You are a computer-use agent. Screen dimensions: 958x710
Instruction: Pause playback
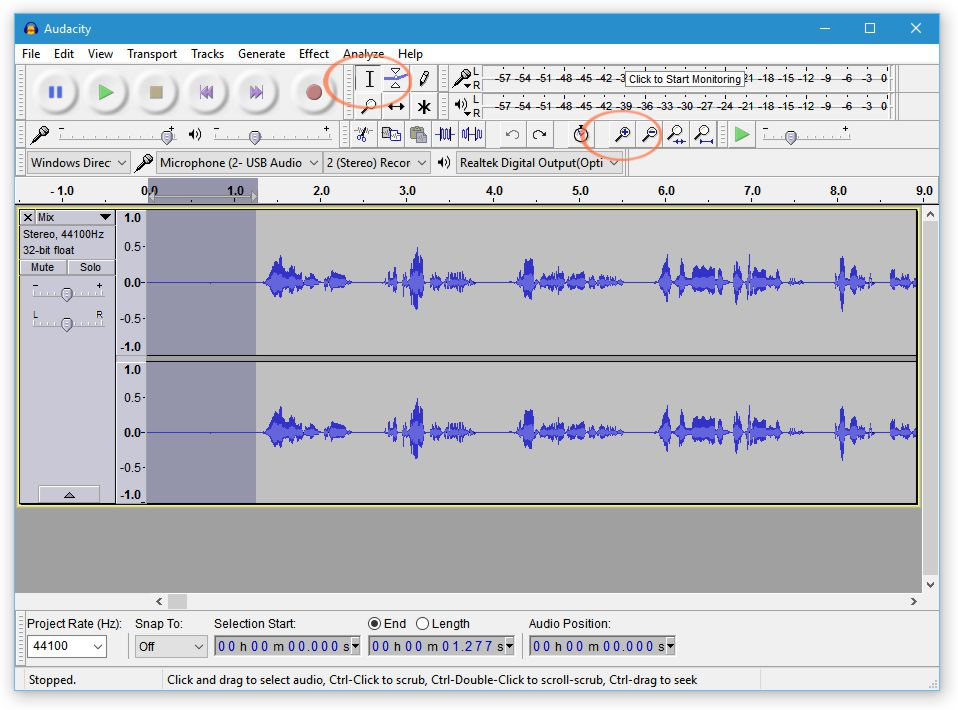(56, 92)
